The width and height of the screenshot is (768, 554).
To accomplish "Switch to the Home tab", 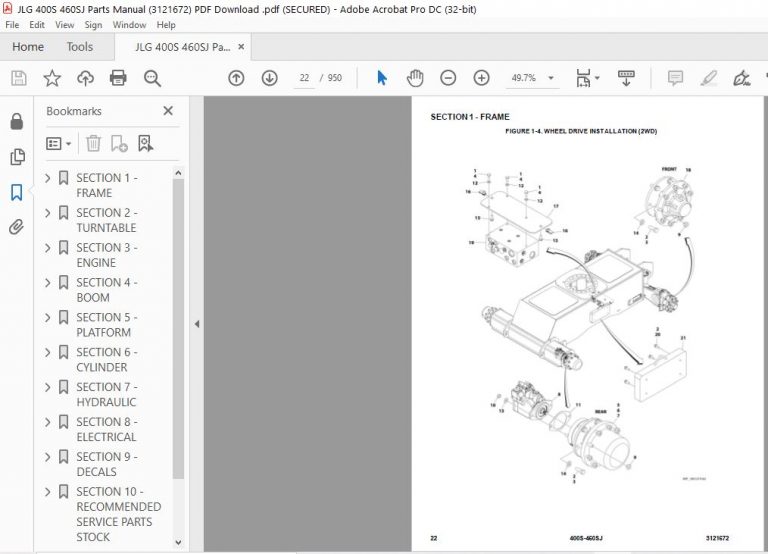I will click(28, 47).
